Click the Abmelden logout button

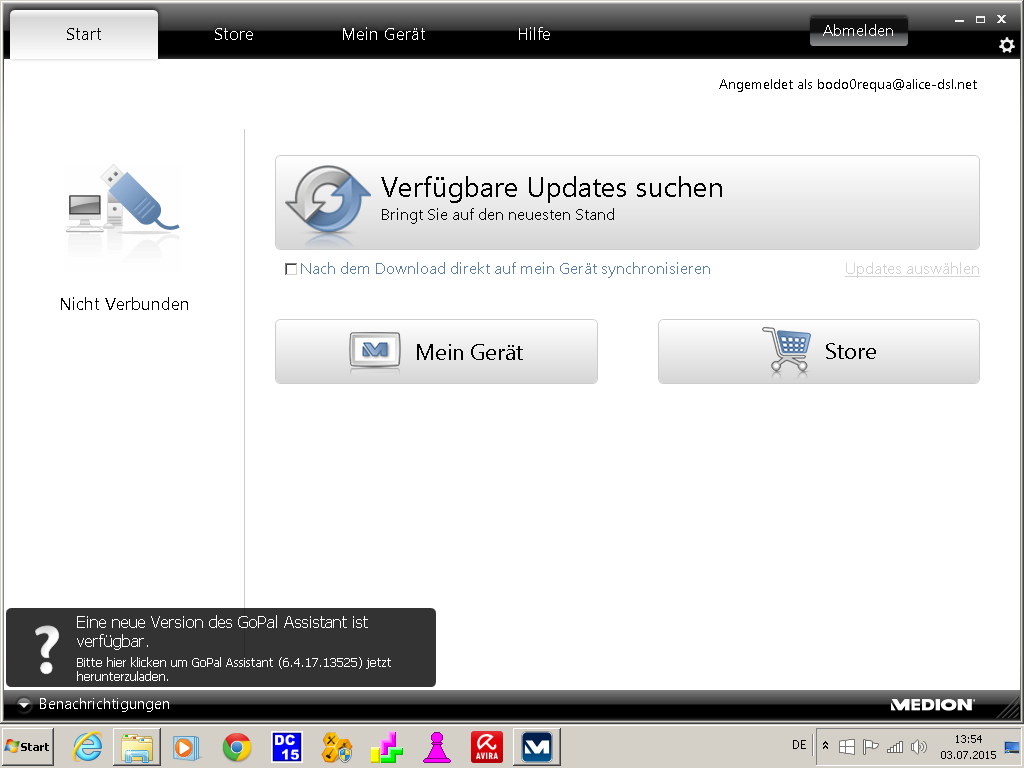(x=858, y=31)
